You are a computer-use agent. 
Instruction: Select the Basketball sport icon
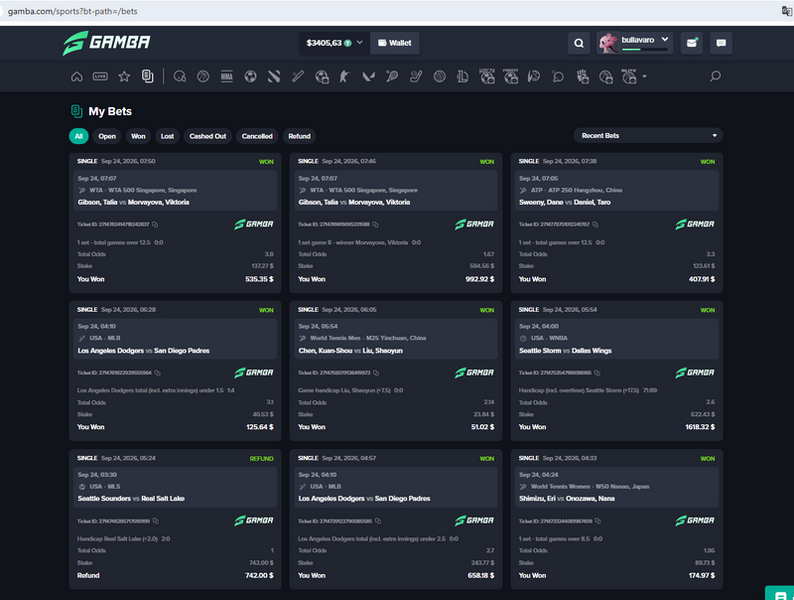click(203, 76)
